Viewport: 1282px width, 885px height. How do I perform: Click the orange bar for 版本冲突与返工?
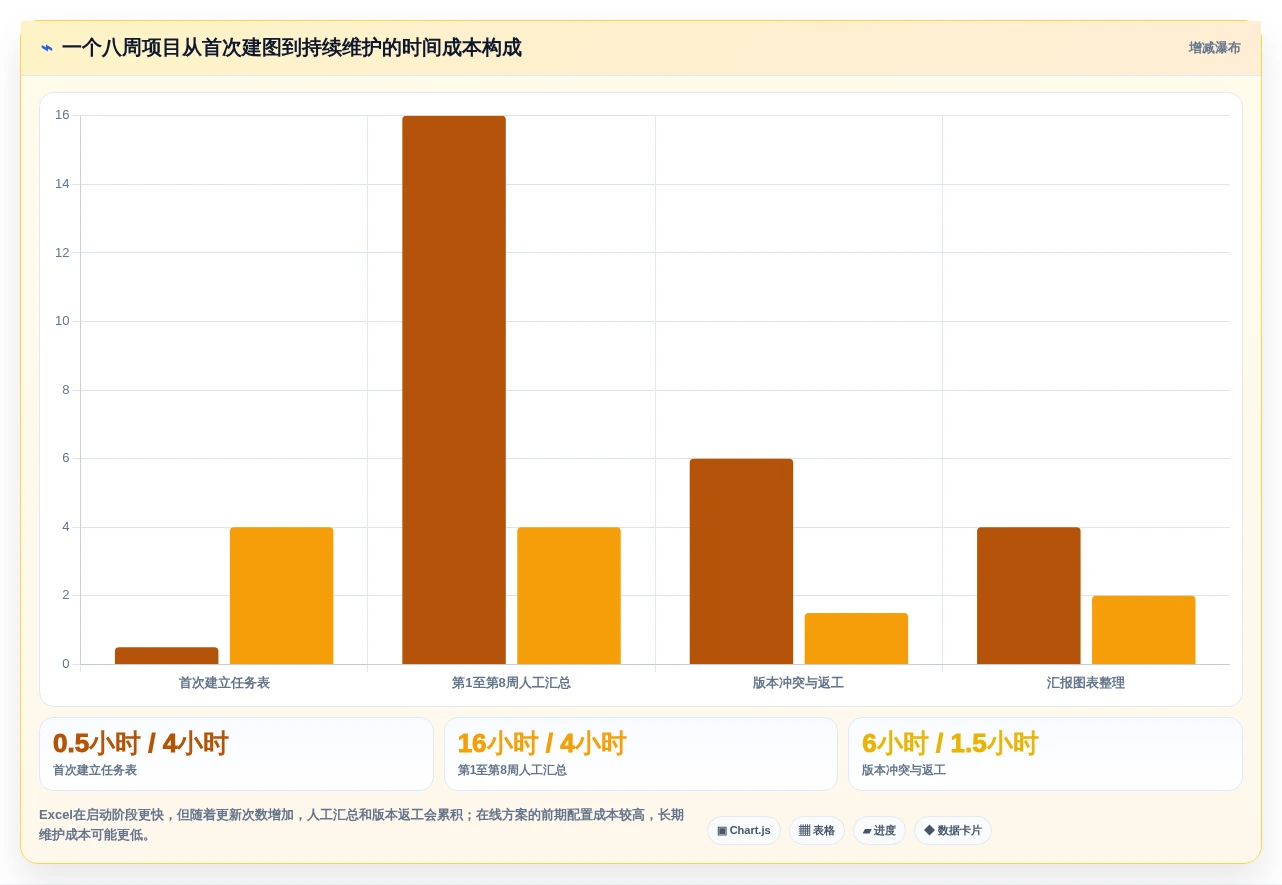856,639
